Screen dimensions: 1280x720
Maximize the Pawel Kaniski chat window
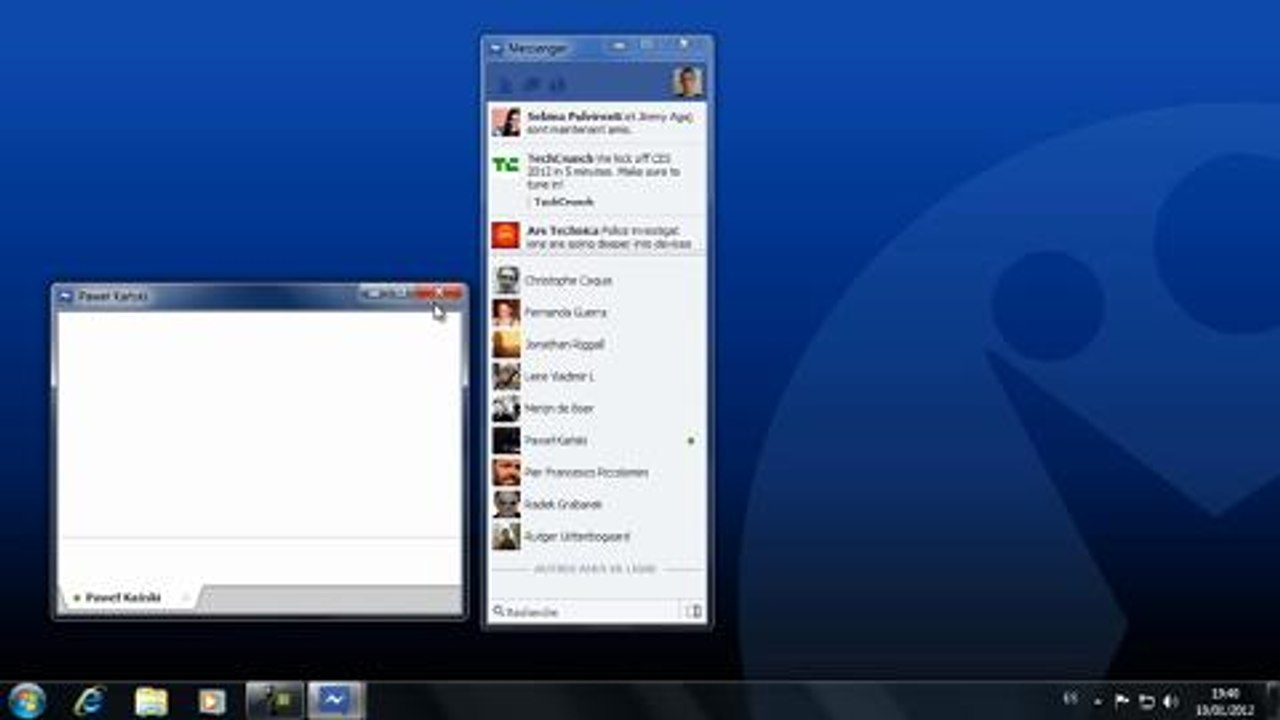[400, 293]
